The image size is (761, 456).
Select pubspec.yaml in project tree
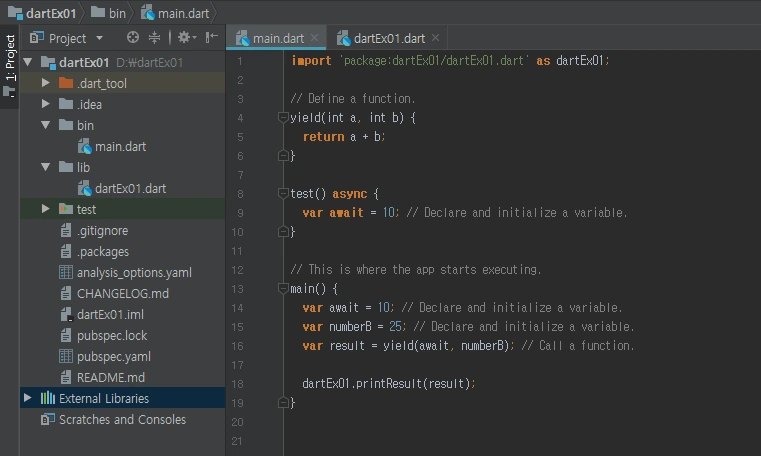[x=113, y=356]
